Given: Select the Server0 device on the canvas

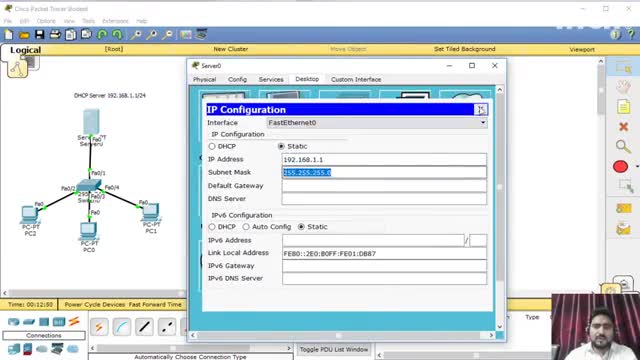Looking at the screenshot, I should click(x=91, y=122).
